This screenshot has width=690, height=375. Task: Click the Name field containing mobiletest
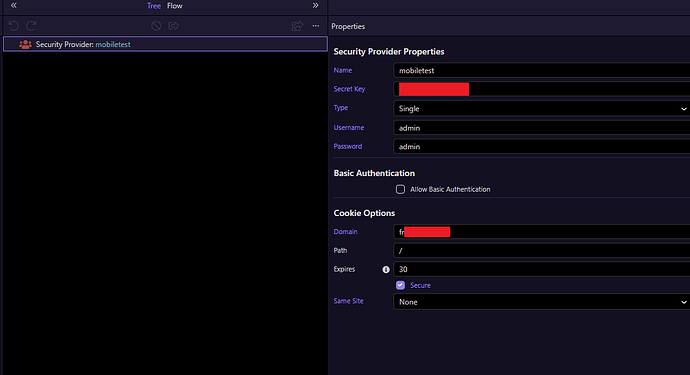click(542, 70)
